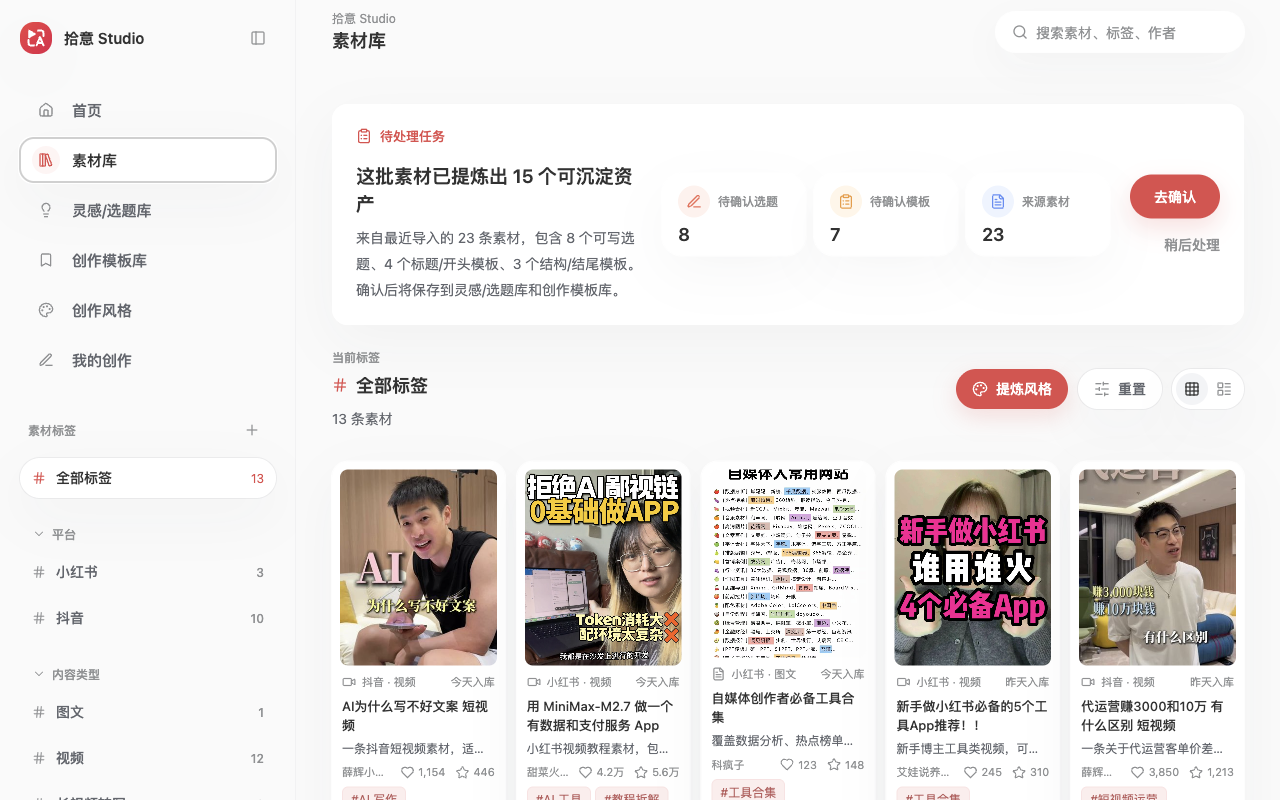This screenshot has width=1280, height=800.
Task: Click the 搜索素材、标签、作者 search field
Action: pyautogui.click(x=1120, y=32)
